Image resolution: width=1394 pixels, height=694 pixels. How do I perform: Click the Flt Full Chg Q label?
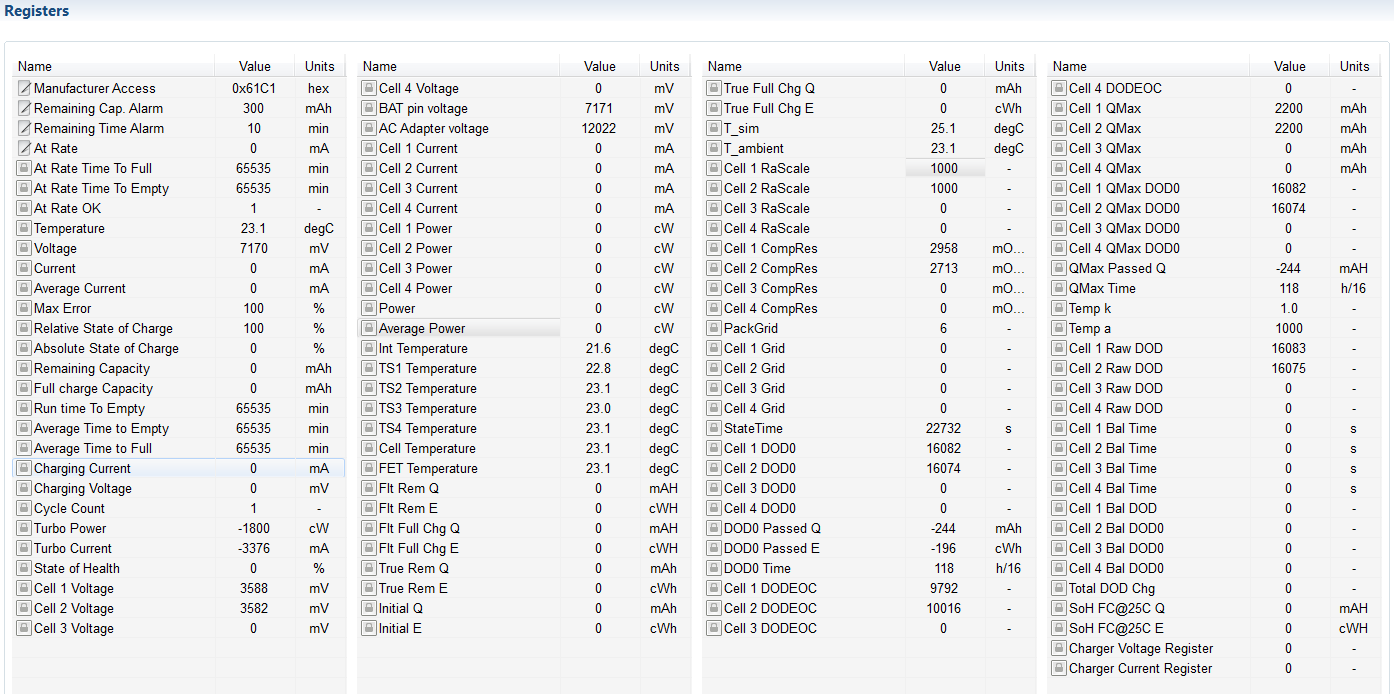[419, 528]
